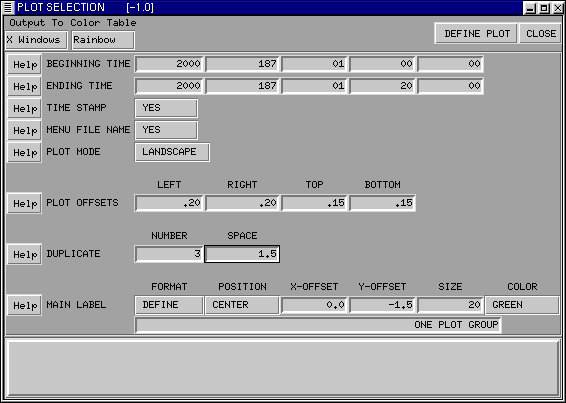This screenshot has width=566, height=403.
Task: Open Help for ENDING TIME
Action: [x=25, y=86]
